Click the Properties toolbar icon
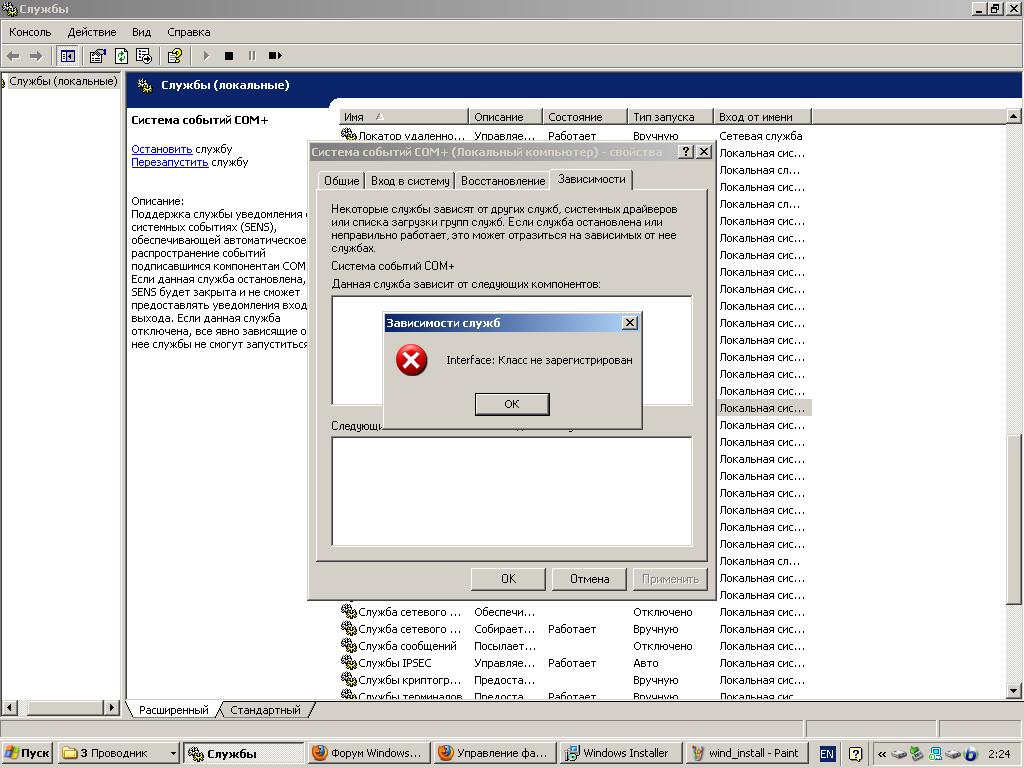This screenshot has width=1024, height=768. pyautogui.click(x=97, y=56)
